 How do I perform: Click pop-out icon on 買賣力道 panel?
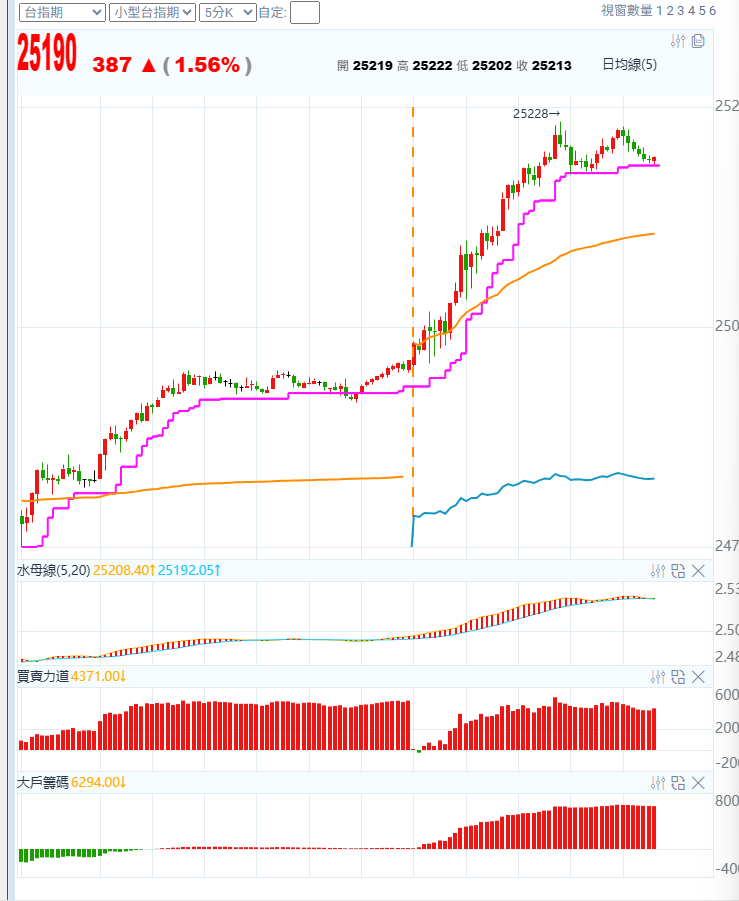click(x=678, y=677)
